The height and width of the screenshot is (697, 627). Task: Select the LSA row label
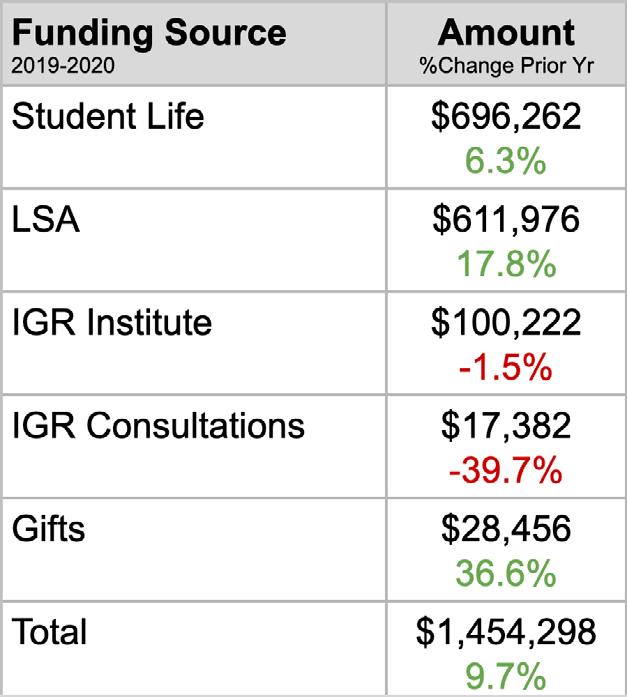pyautogui.click(x=46, y=220)
